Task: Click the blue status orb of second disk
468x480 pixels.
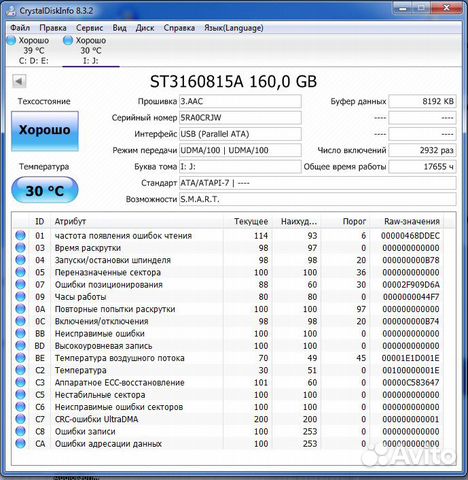Action: (68, 40)
